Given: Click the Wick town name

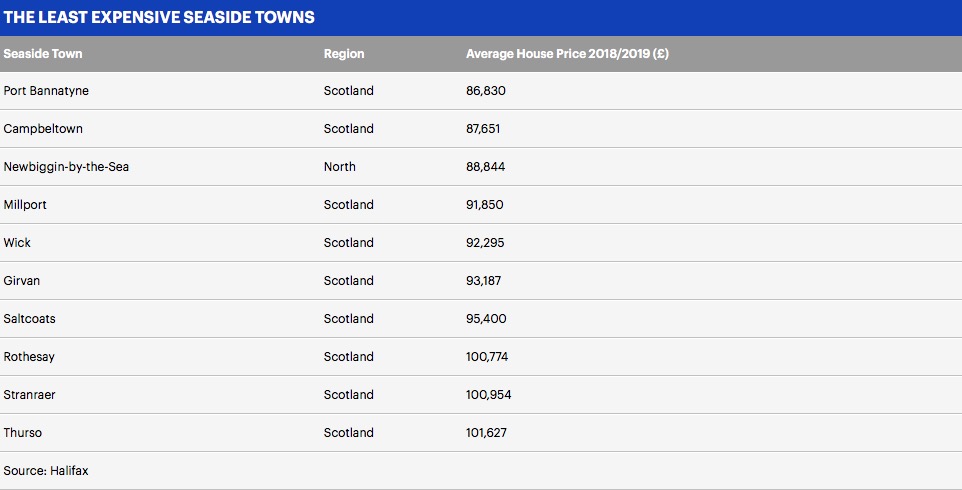Looking at the screenshot, I should pos(17,243).
